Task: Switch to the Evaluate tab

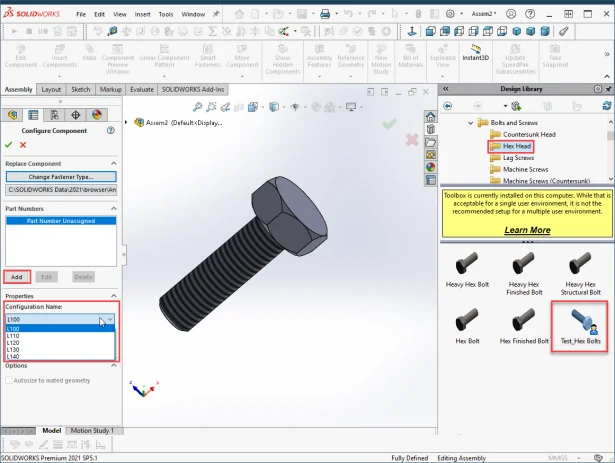Action: click(142, 89)
